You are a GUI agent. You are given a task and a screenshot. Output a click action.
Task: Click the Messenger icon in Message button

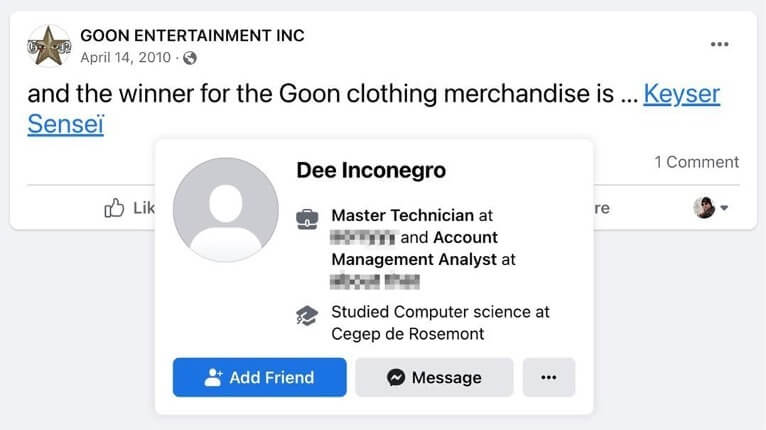[x=396, y=377]
